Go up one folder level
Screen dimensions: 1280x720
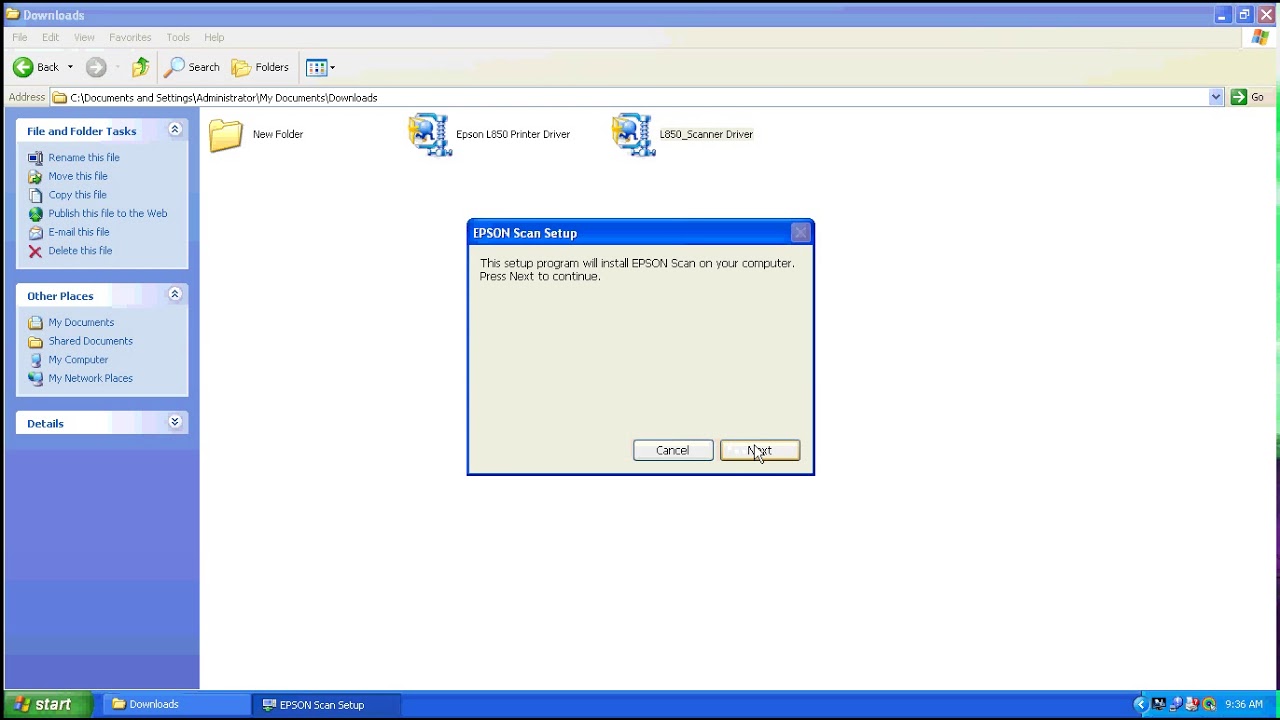(x=141, y=67)
